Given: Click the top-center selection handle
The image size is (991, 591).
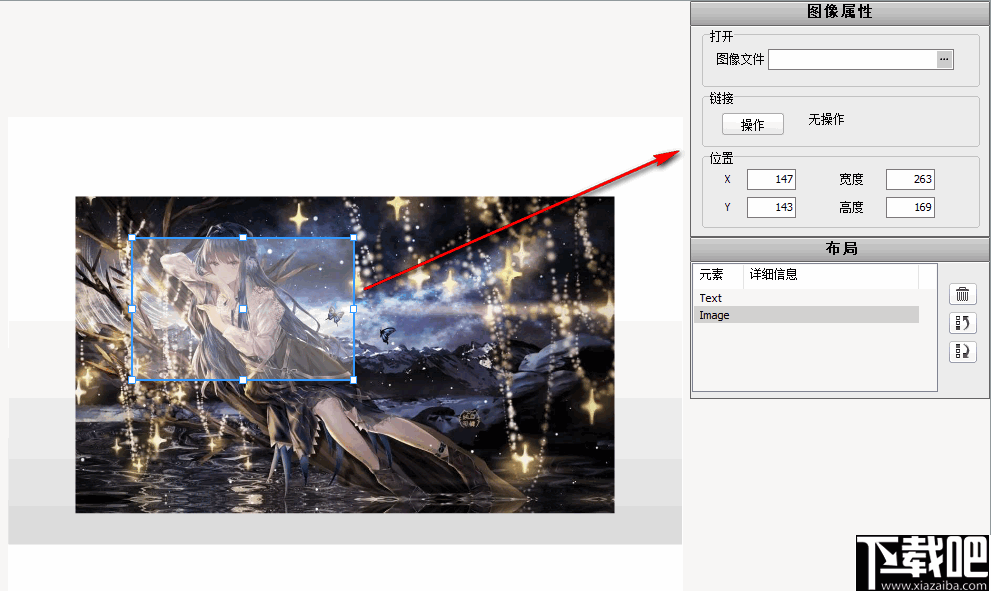Looking at the screenshot, I should pyautogui.click(x=243, y=238).
